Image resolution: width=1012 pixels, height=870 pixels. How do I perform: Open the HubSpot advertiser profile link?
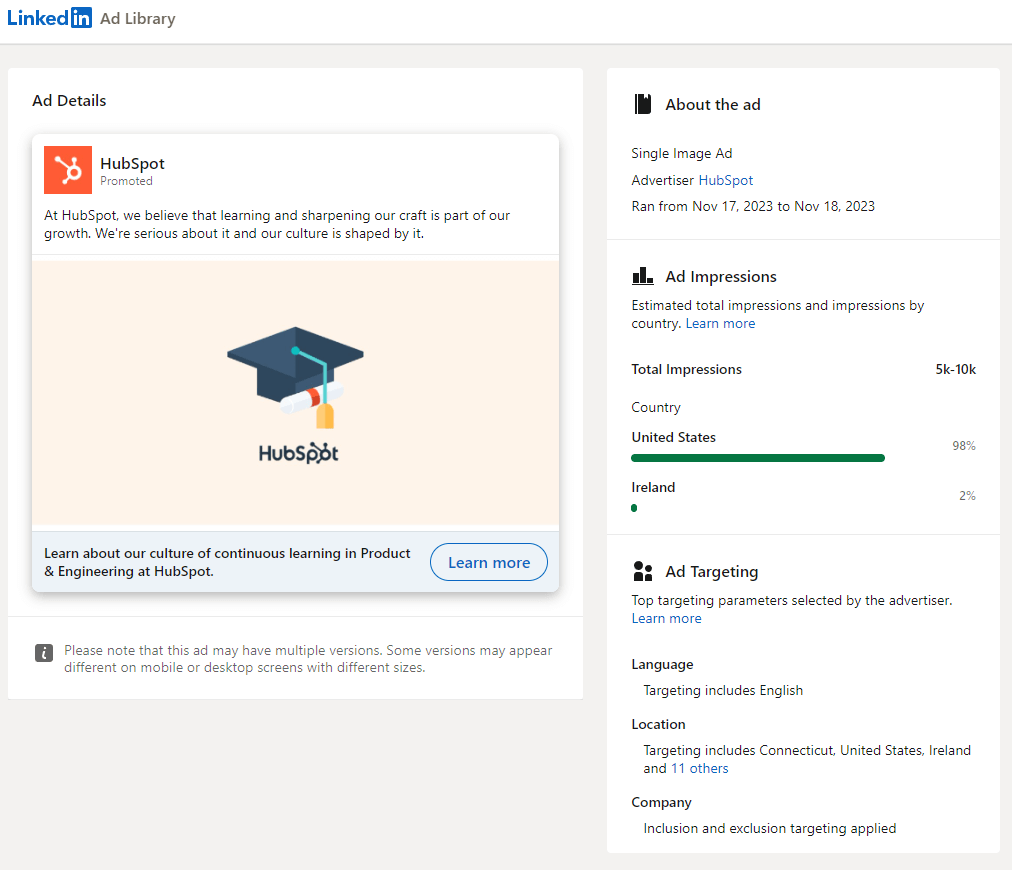click(725, 180)
